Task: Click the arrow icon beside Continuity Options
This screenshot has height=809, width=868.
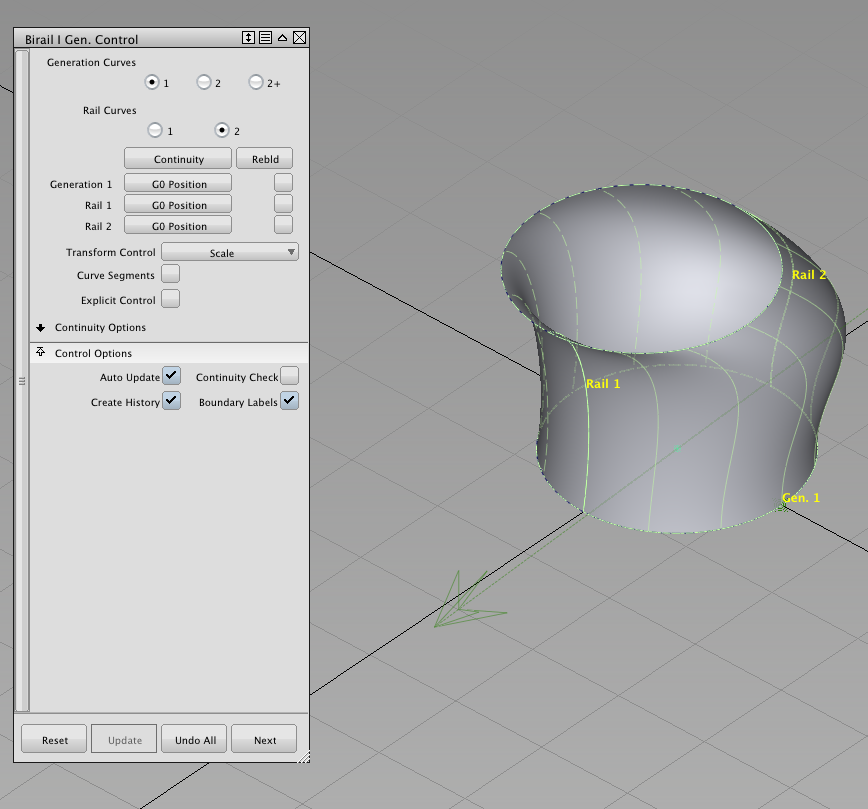Action: click(x=40, y=327)
